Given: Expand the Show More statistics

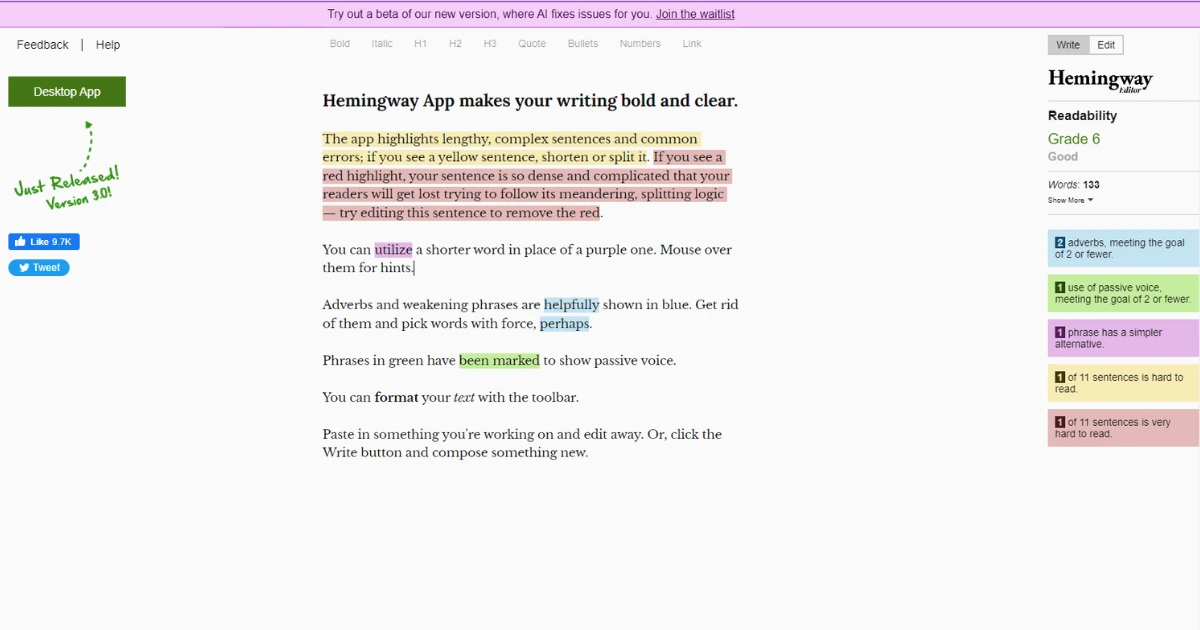Looking at the screenshot, I should tap(1070, 200).
